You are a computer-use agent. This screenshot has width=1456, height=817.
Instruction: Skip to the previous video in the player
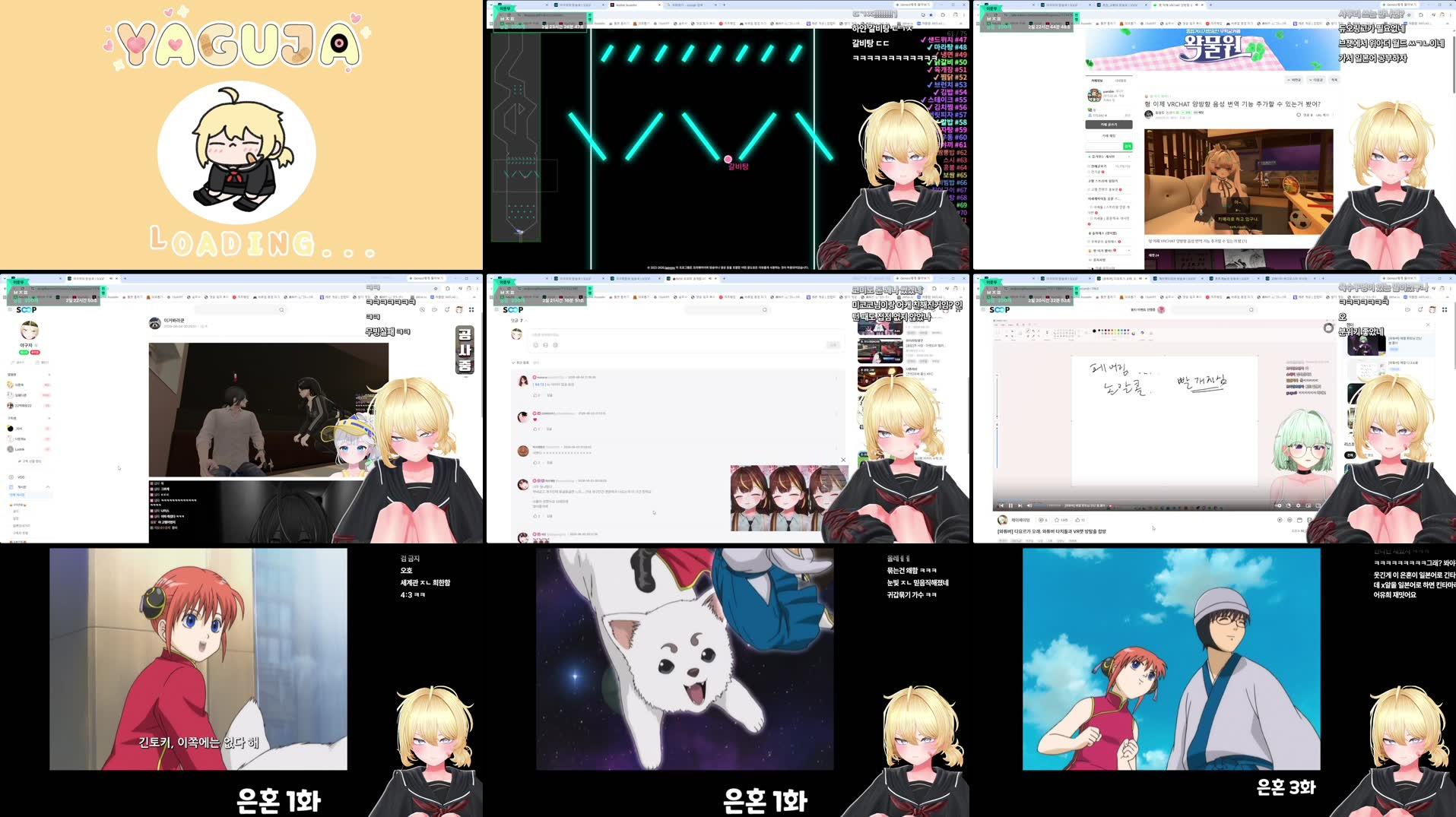[1001, 505]
